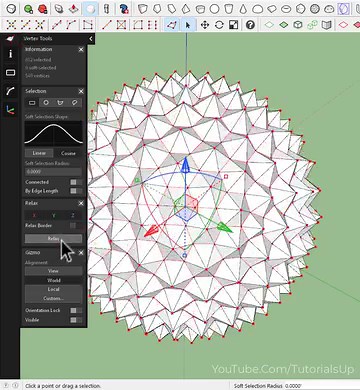This screenshot has width=360, height=390.
Task: Select the highlighted Vertex Tools polygon icon
Action: click(x=172, y=25)
